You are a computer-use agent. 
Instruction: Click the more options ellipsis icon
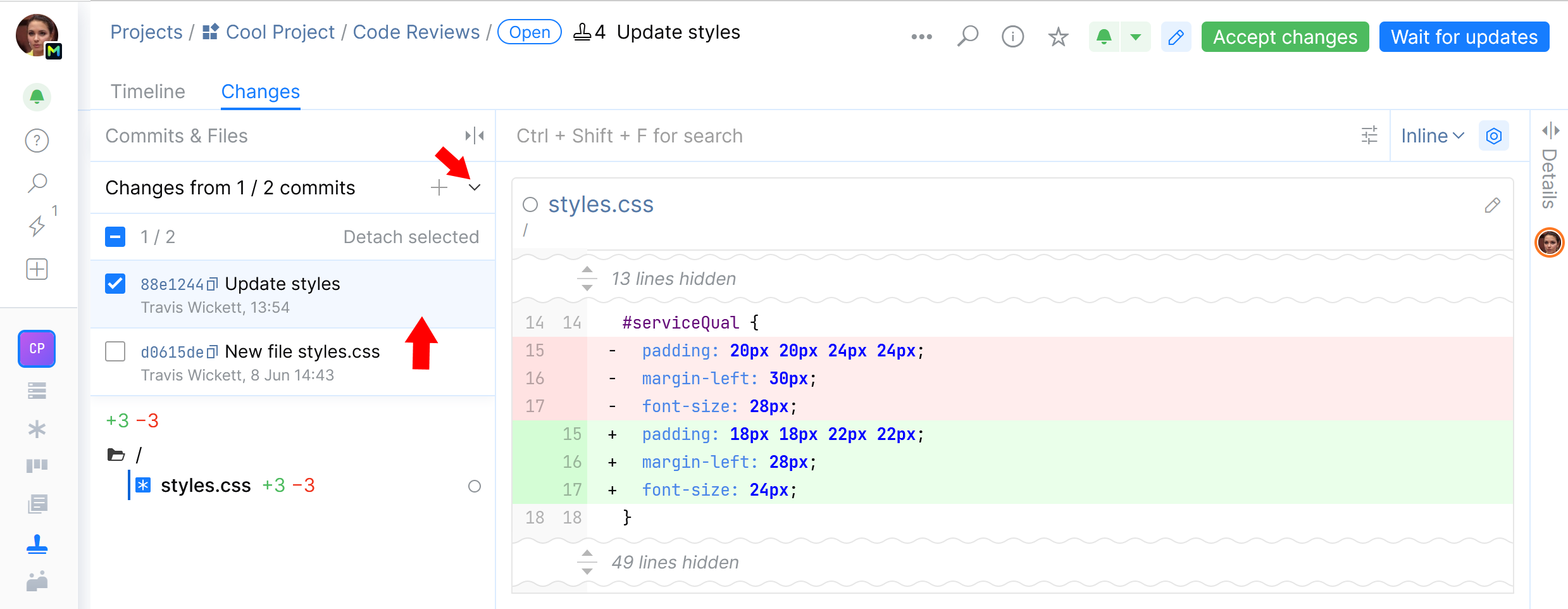click(x=921, y=37)
